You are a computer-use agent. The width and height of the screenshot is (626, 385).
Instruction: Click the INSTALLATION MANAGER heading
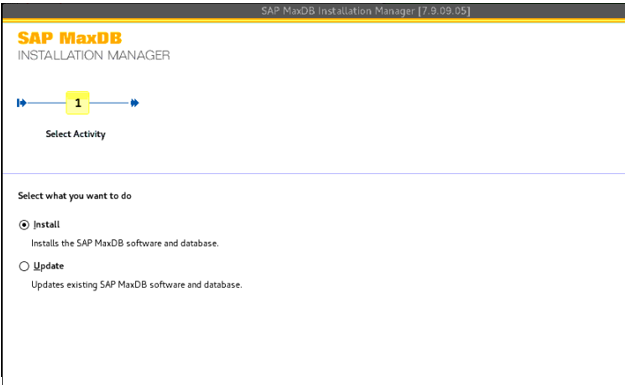[x=94, y=55]
